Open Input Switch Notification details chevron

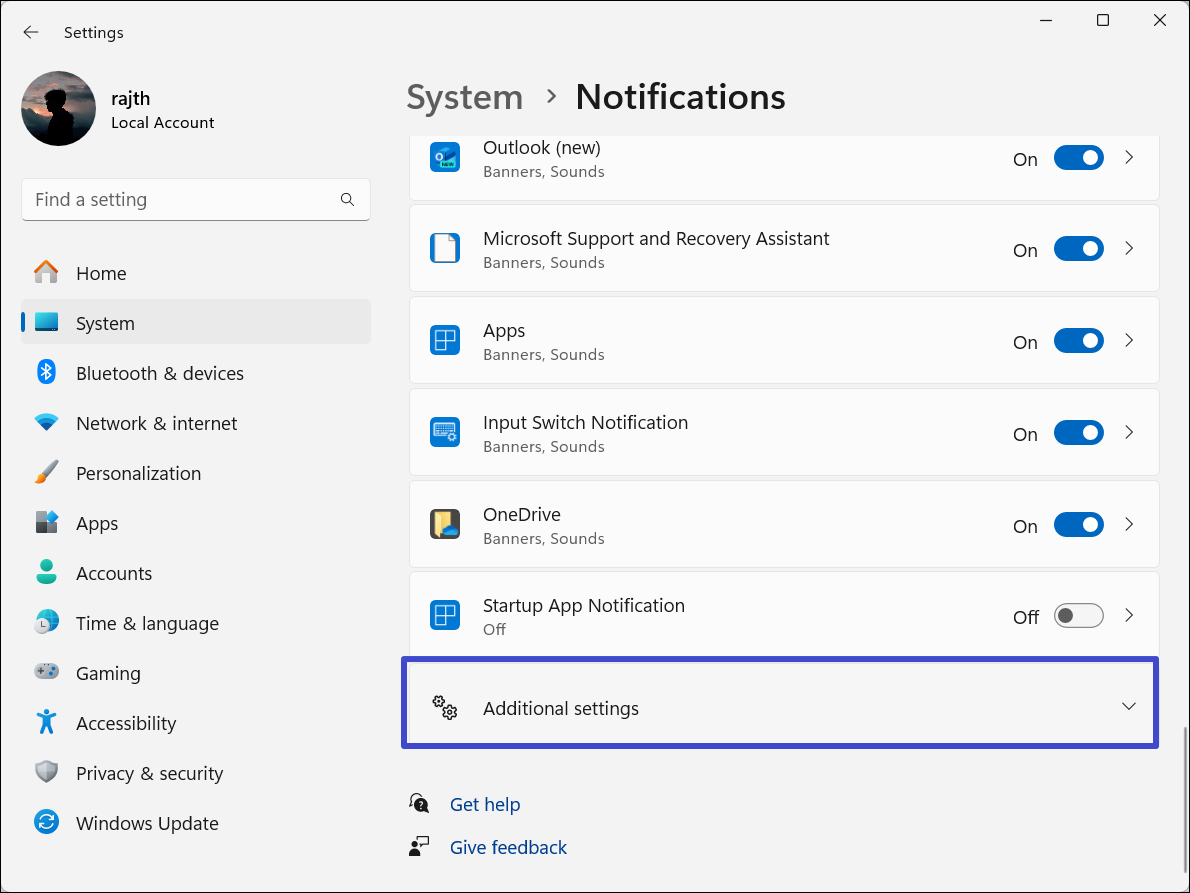[1129, 433]
